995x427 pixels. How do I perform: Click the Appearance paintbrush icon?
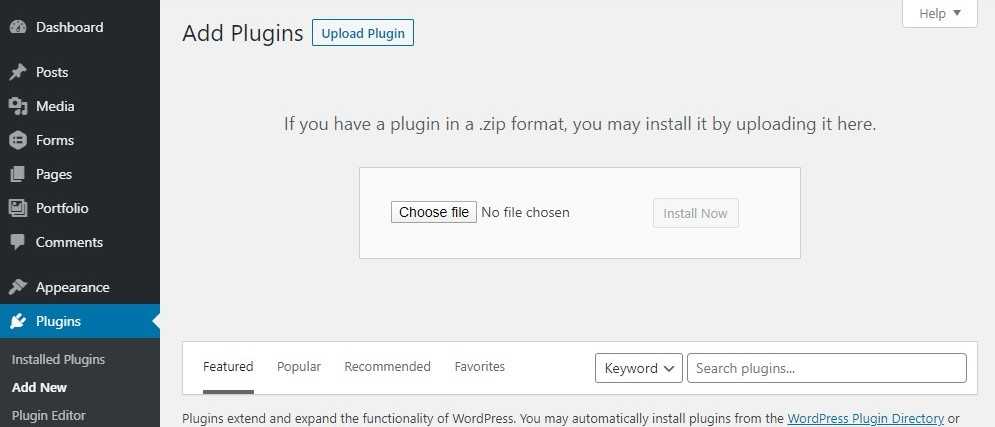pos(18,287)
